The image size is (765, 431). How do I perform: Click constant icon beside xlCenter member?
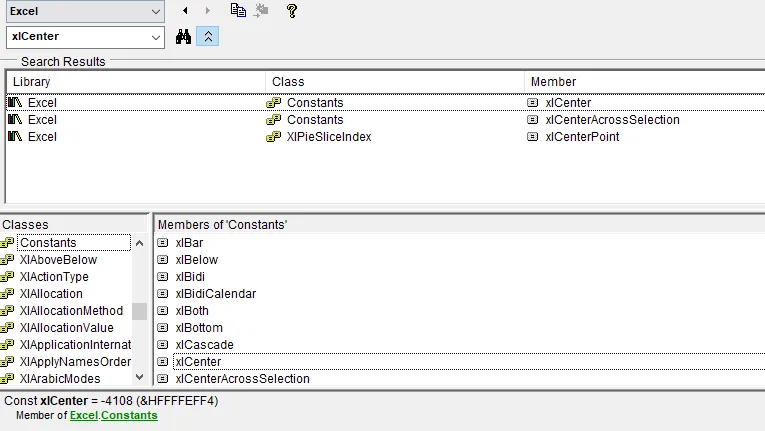pos(162,362)
